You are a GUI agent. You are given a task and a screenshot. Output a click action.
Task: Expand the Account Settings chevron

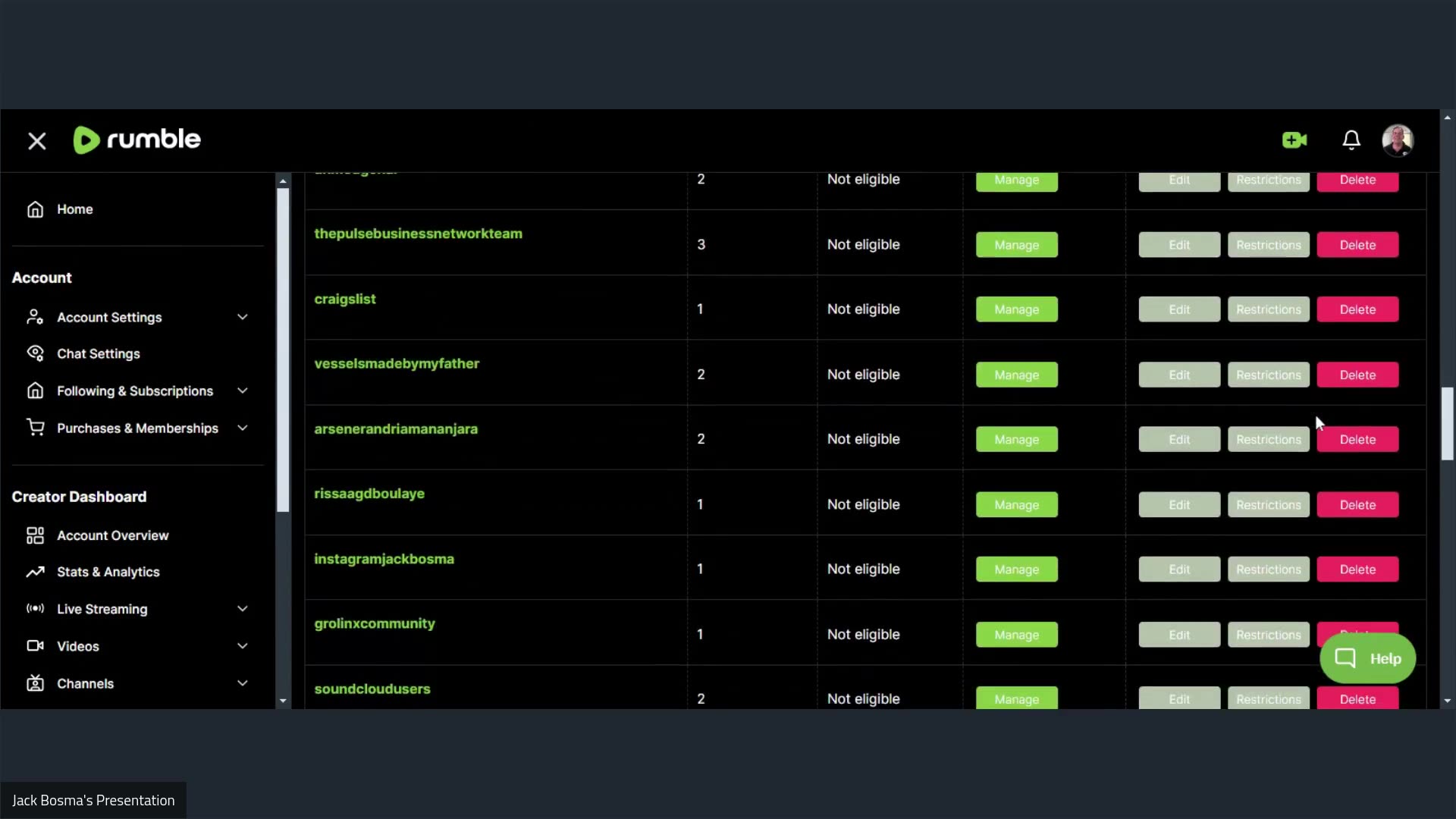pos(243,317)
